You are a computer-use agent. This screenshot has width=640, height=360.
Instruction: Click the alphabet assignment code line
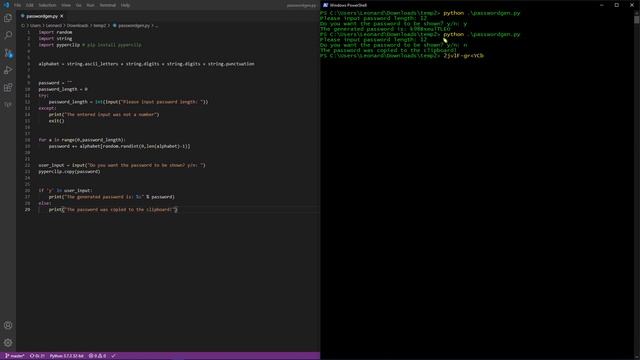[146, 64]
